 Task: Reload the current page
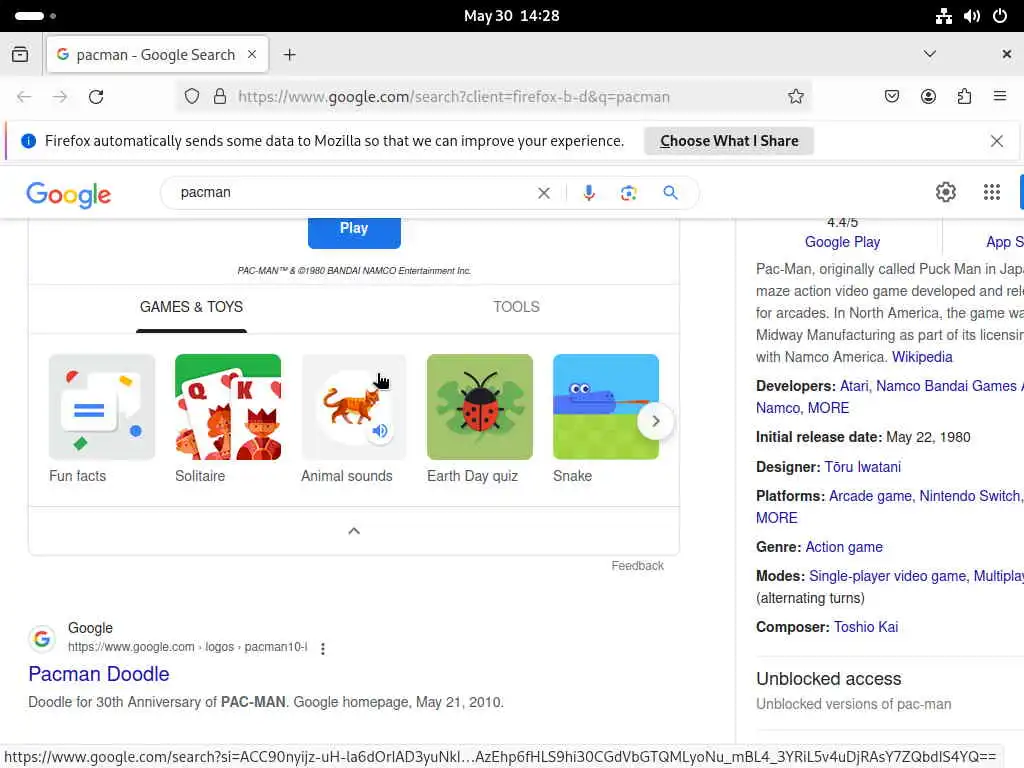click(x=96, y=97)
